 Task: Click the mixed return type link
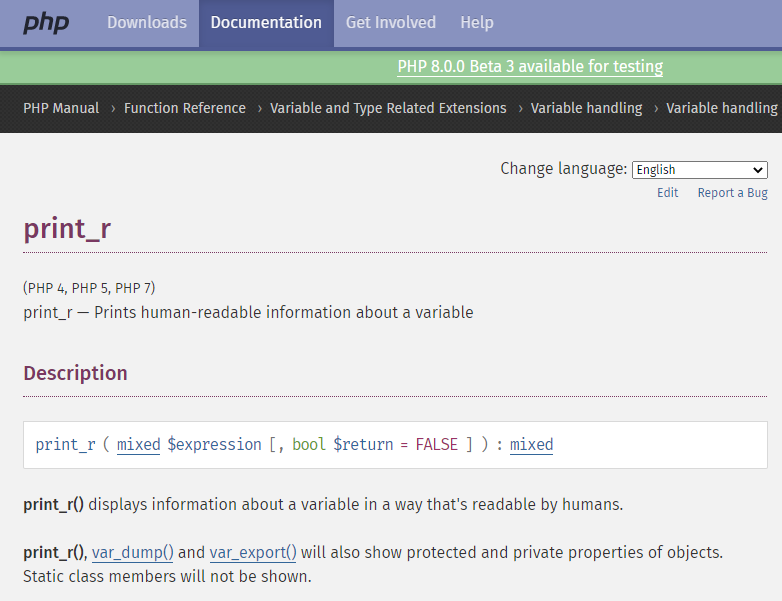pos(531,444)
